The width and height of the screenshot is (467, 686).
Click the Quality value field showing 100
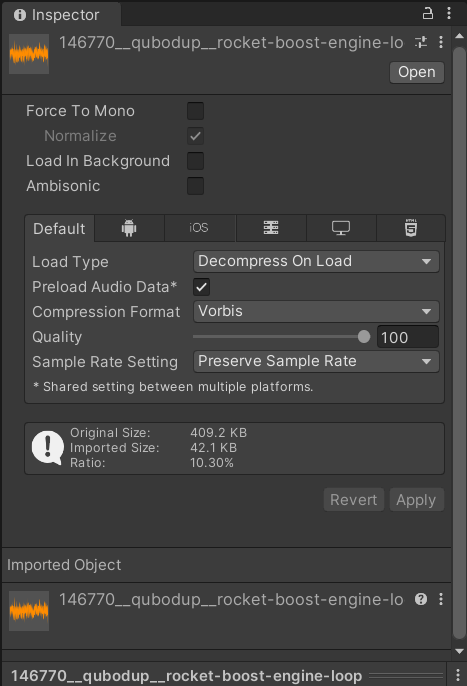[x=408, y=337]
